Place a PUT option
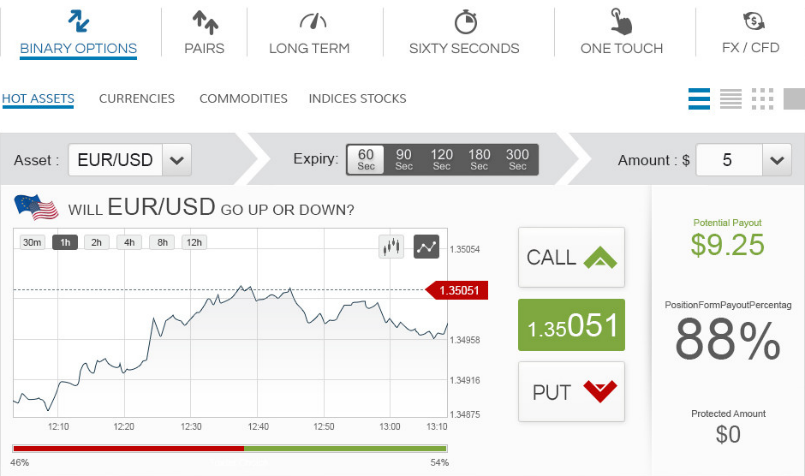 (x=571, y=392)
